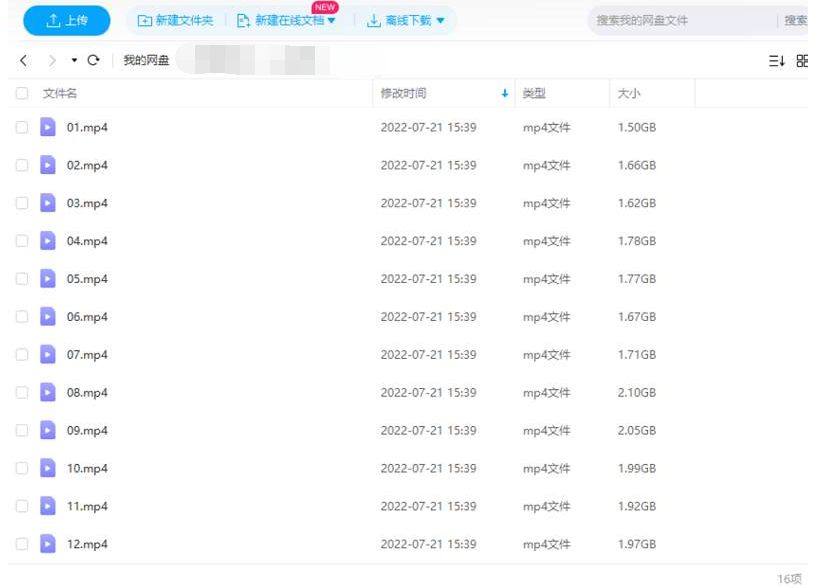Expand the 新建在线文档 dropdown arrow
The image size is (814, 588).
333,20
